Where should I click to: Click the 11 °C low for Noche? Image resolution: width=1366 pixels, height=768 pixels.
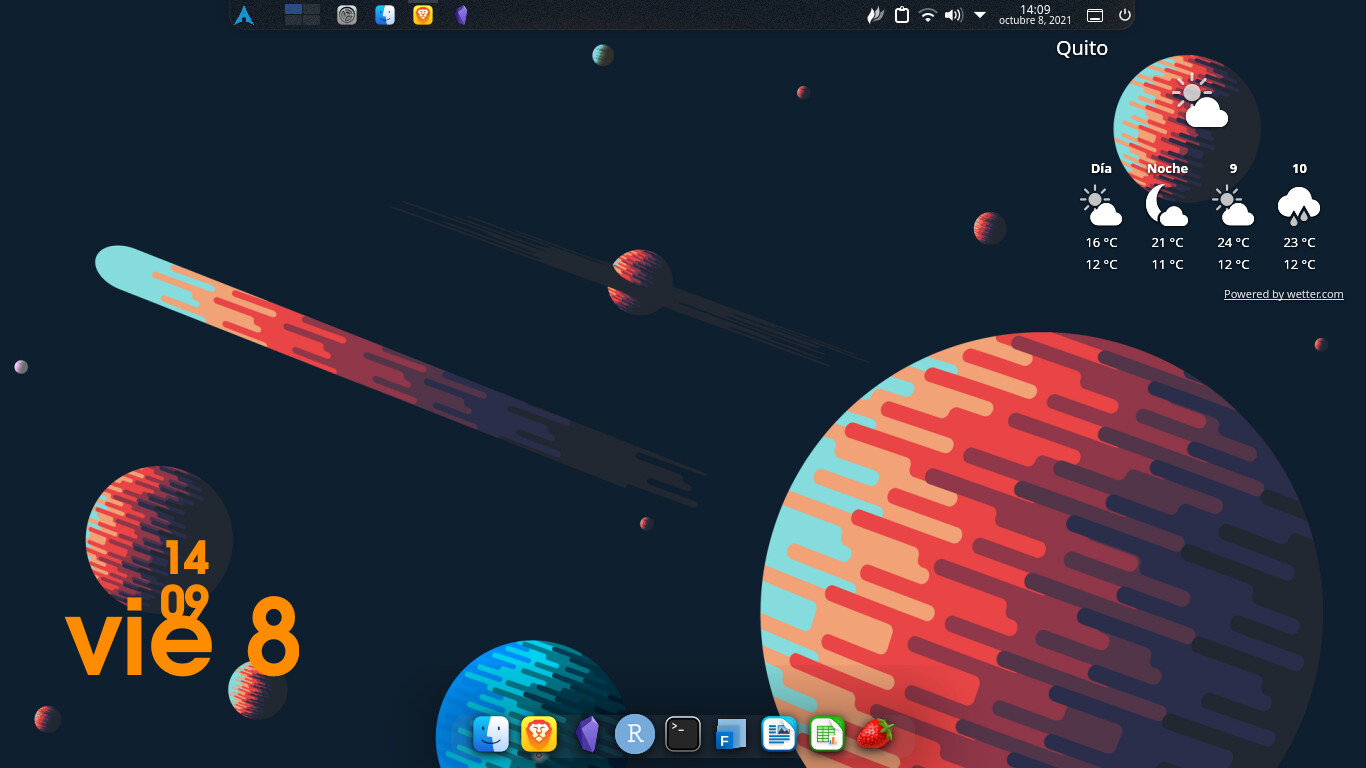(1167, 265)
